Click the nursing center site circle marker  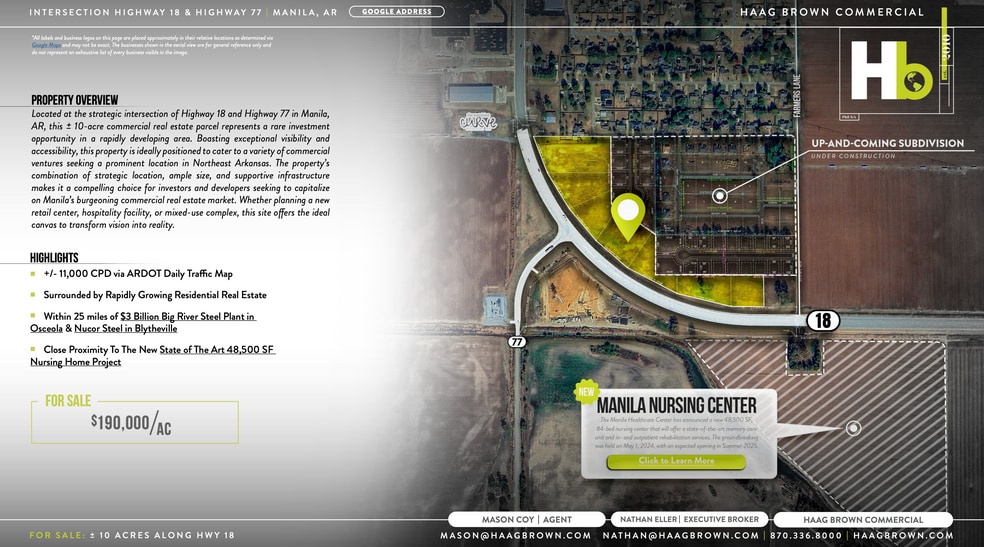(853, 428)
